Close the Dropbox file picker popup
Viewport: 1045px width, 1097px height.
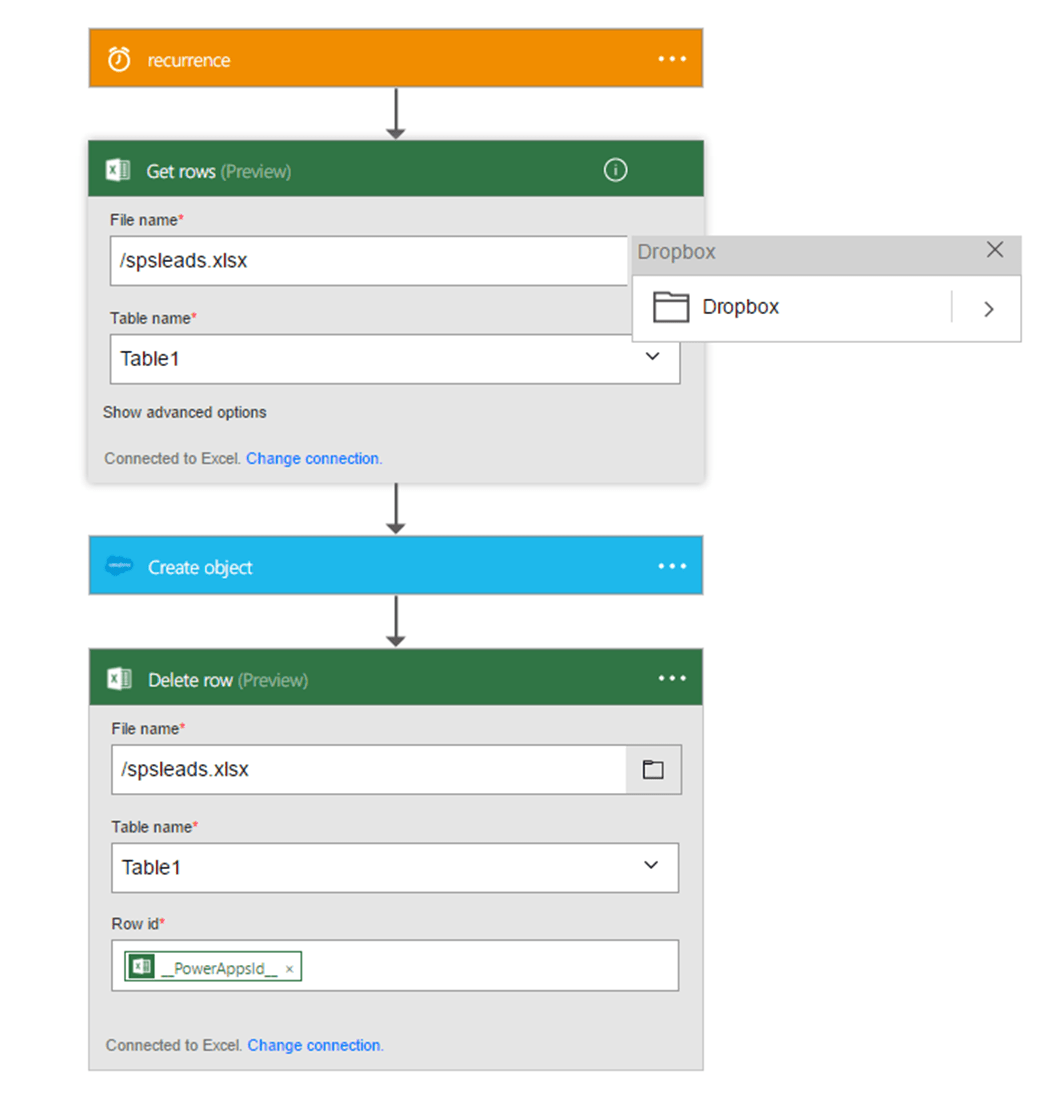[x=994, y=250]
